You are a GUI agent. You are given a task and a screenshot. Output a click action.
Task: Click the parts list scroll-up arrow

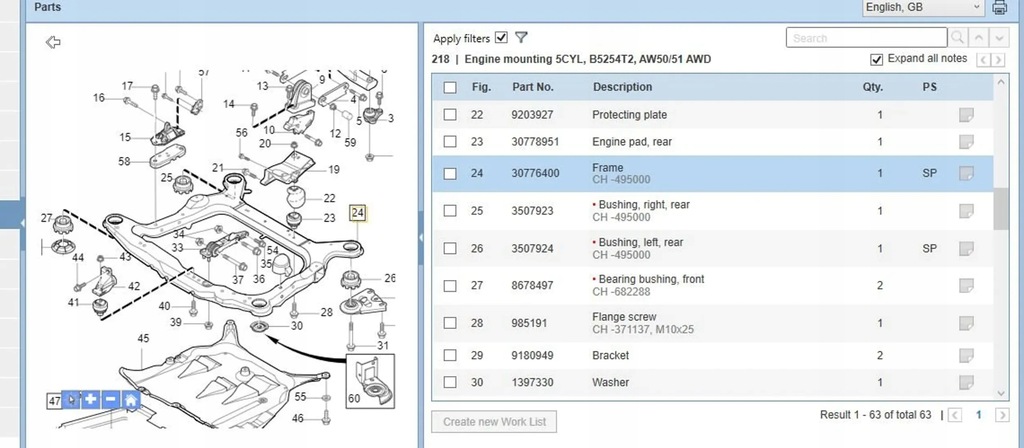coord(1001,82)
